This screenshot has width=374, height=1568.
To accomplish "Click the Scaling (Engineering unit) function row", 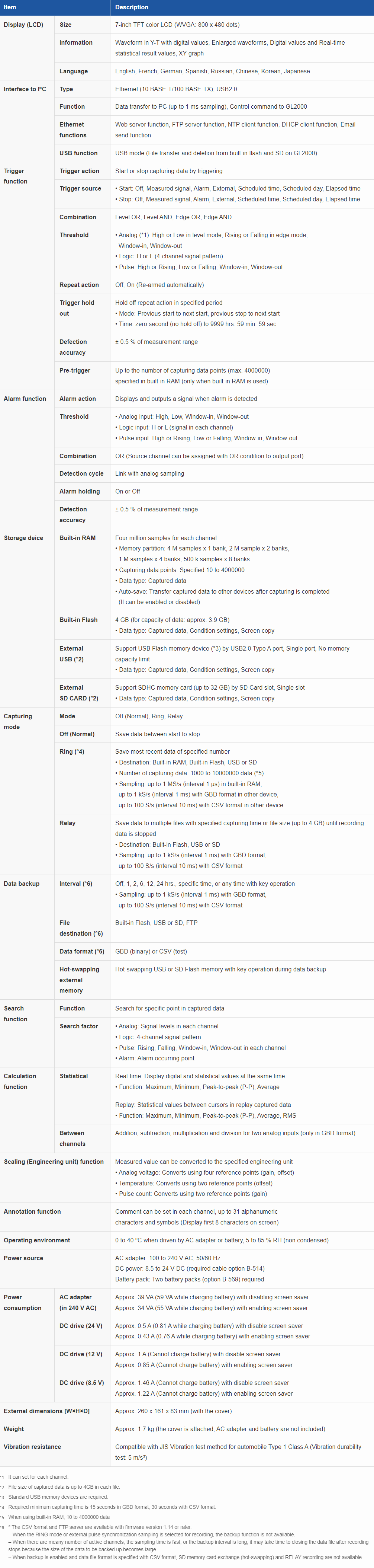I will click(x=187, y=1178).
